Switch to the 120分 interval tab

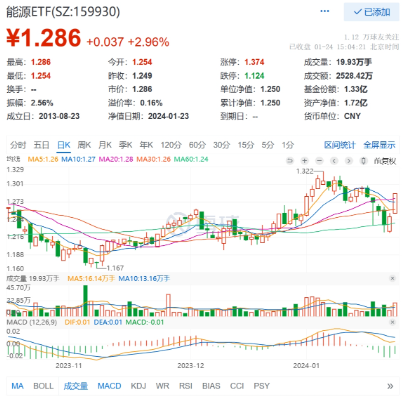pos(171,145)
